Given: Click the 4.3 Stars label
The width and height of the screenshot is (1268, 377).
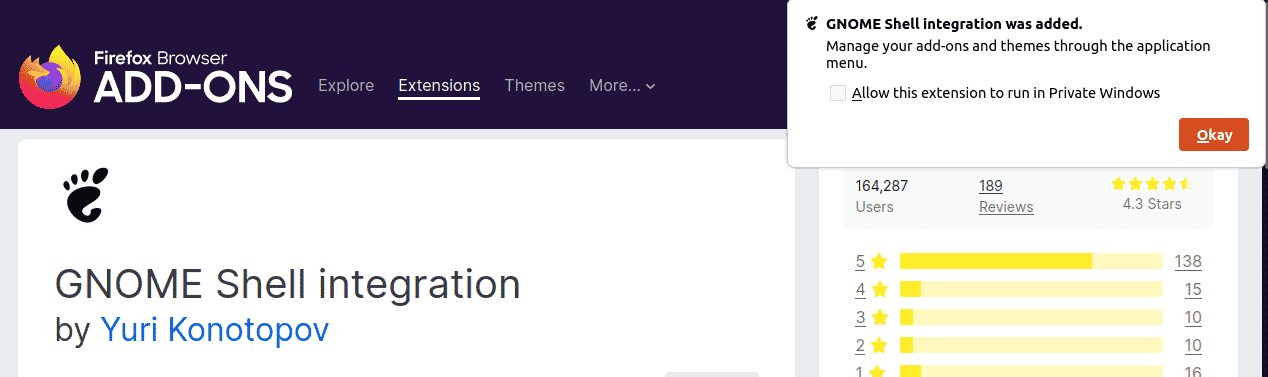Looking at the screenshot, I should coord(1152,204).
